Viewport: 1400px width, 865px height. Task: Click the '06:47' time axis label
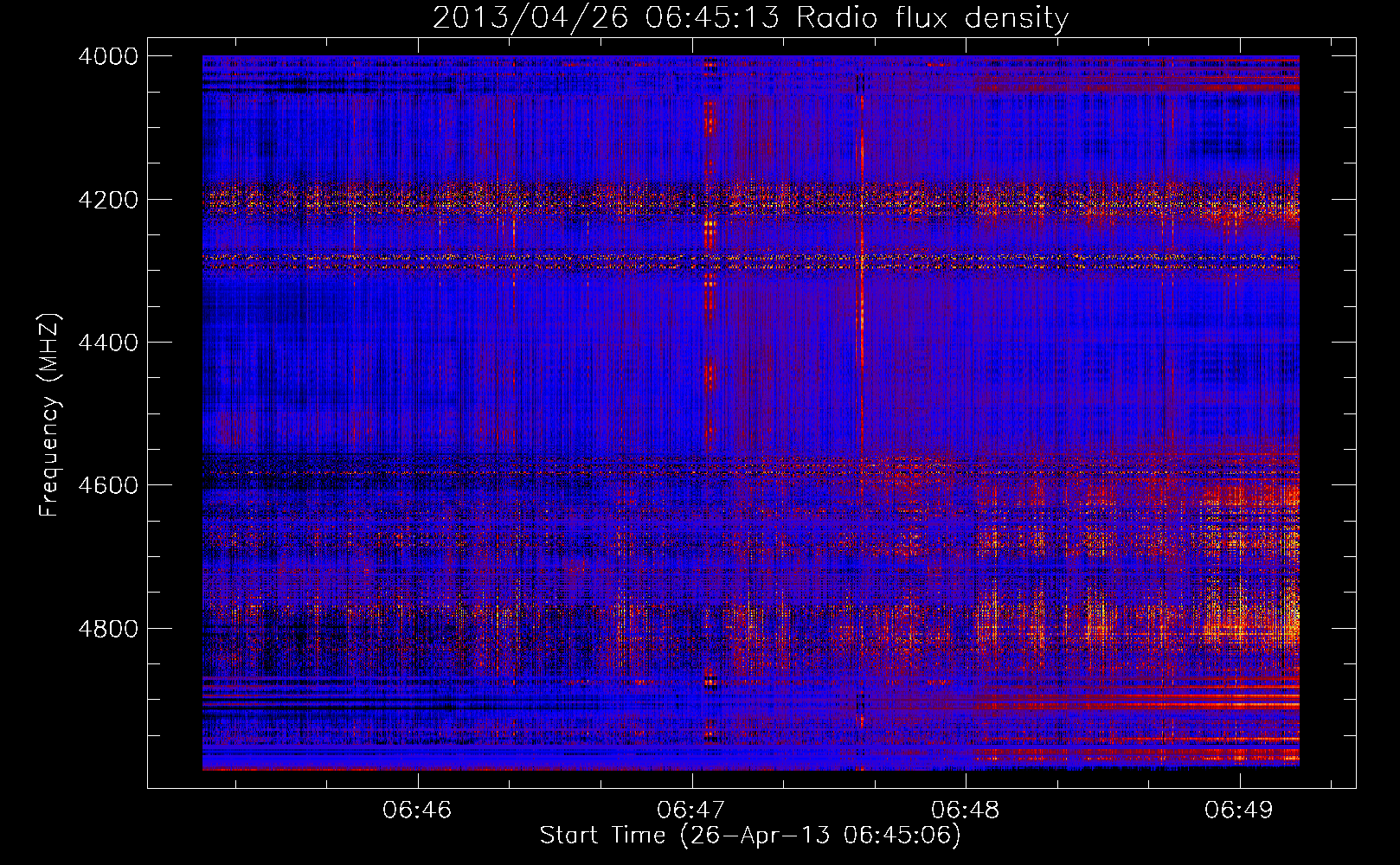[690, 810]
